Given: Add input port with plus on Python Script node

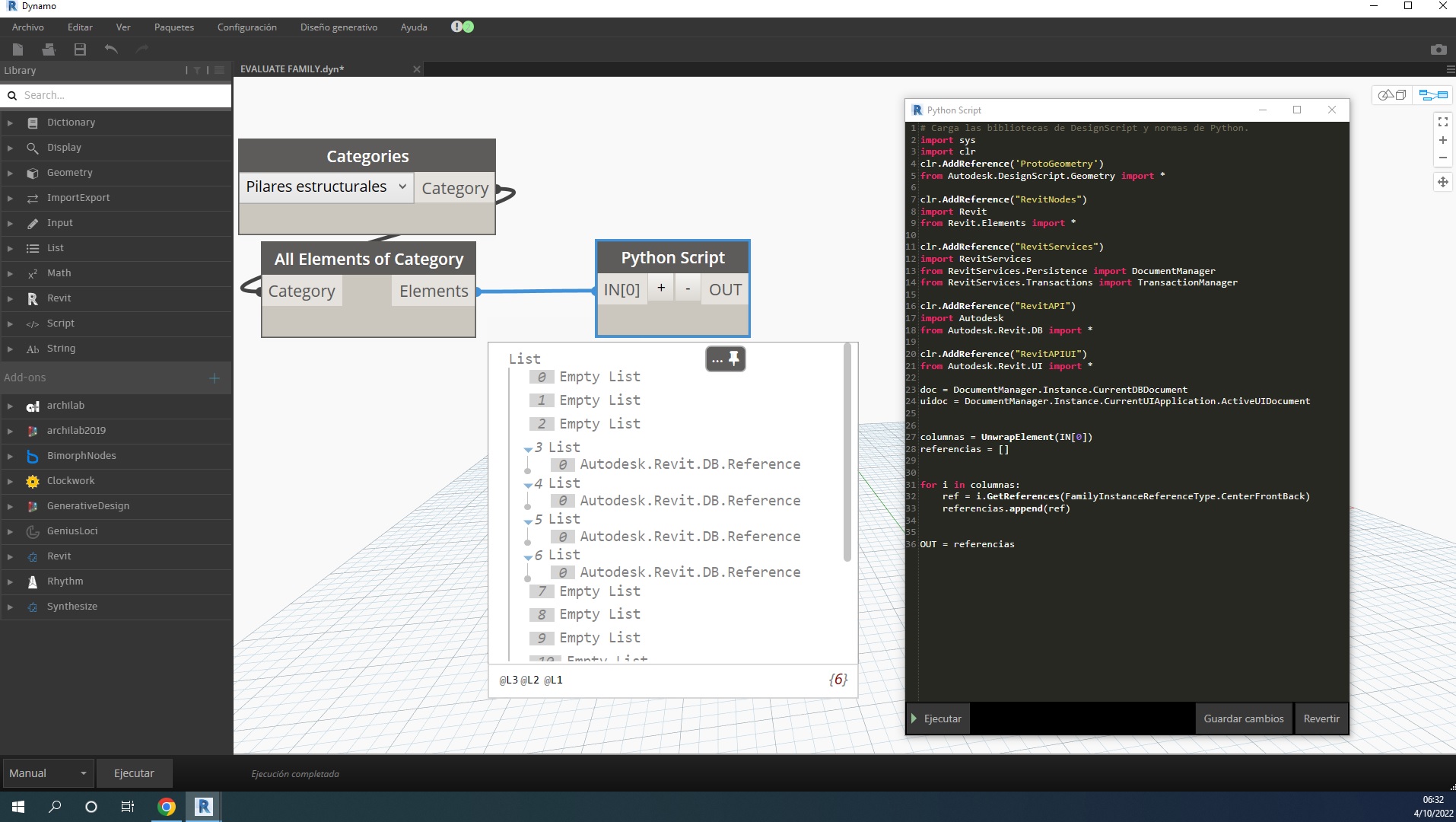Looking at the screenshot, I should click(661, 288).
